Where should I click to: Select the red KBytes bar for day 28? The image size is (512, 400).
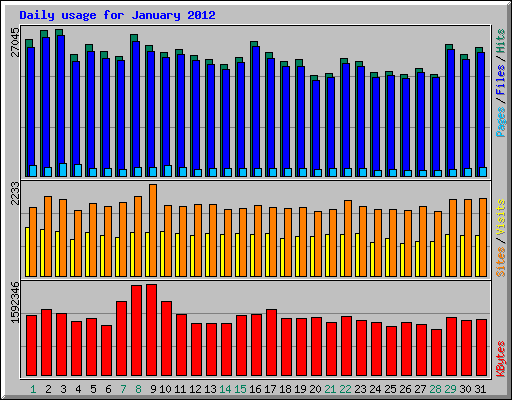pyautogui.click(x=437, y=353)
